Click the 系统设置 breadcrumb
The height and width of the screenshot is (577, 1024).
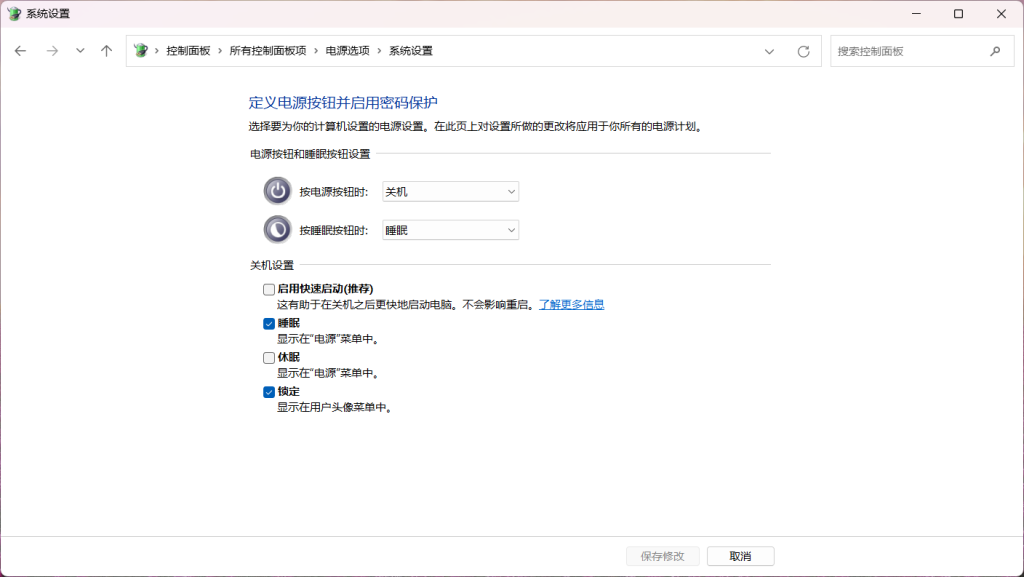[411, 51]
